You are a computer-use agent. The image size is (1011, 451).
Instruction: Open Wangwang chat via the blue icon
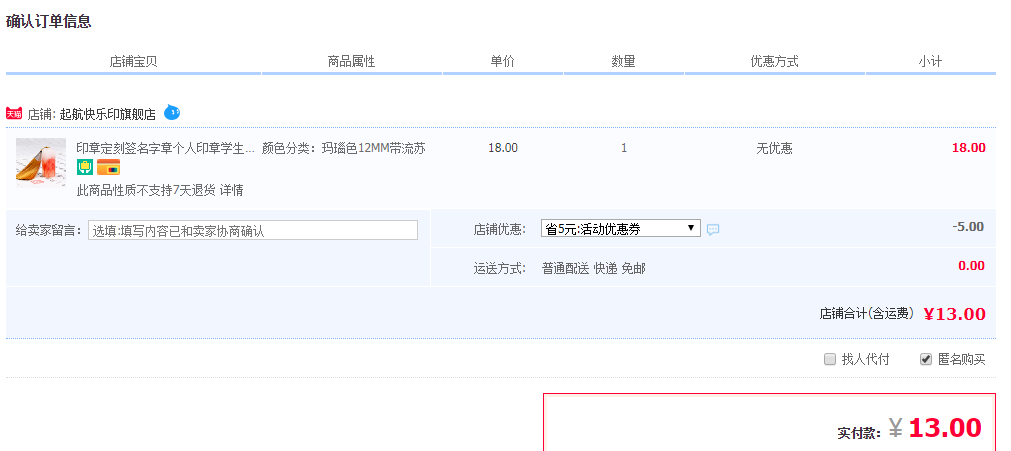pos(172,113)
